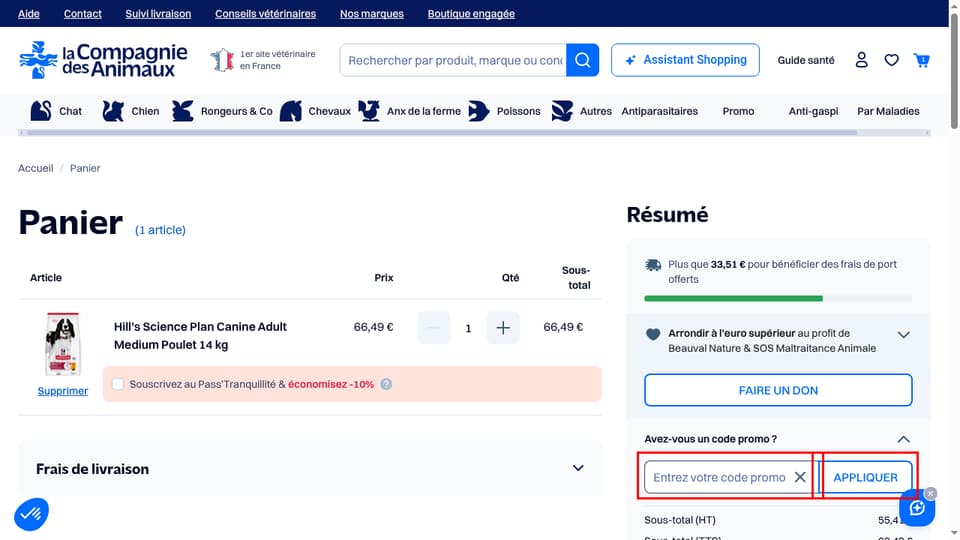Increase quantity with plus button

503,328
